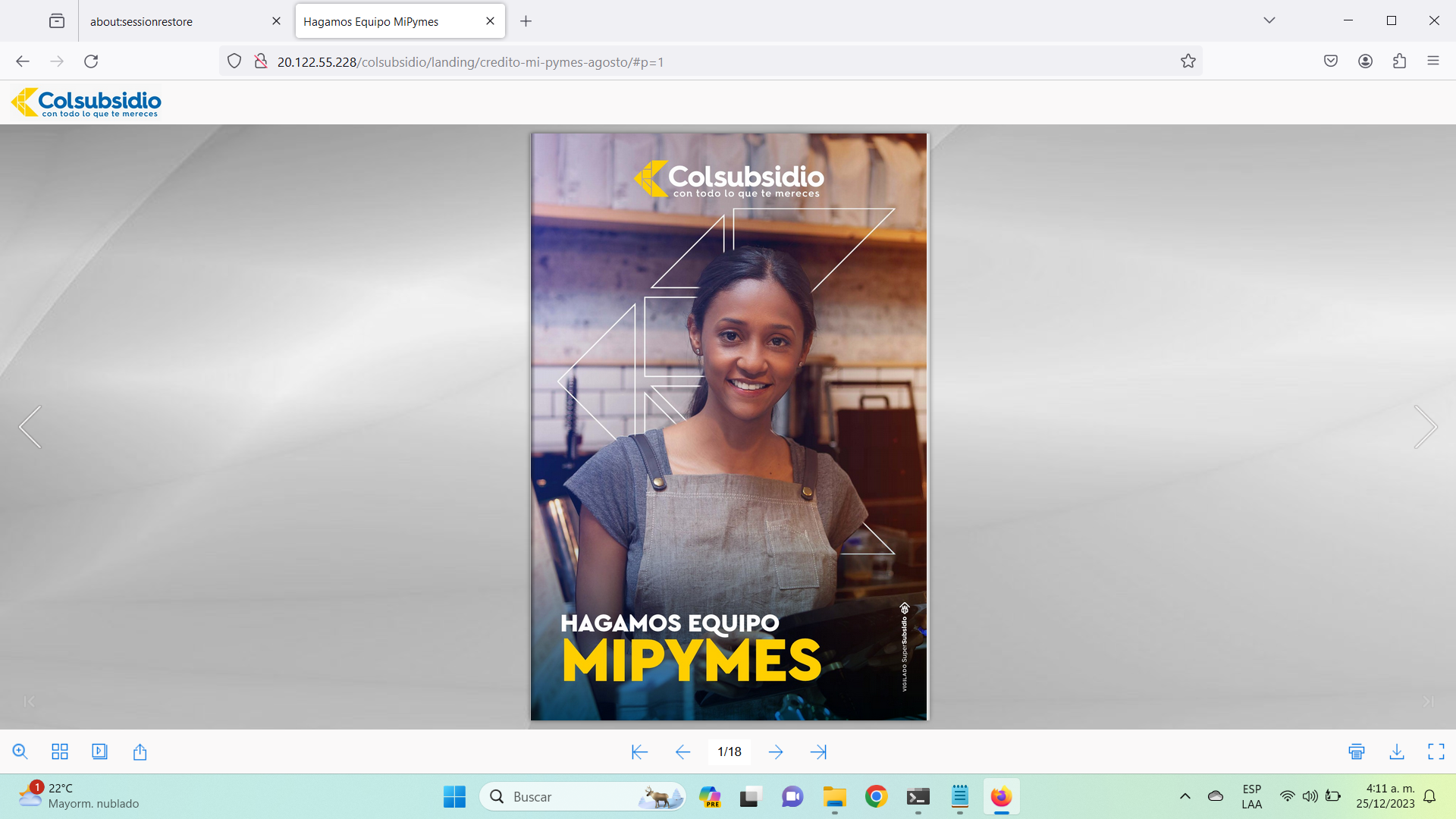Bookmark this page with star icon
Image resolution: width=1456 pixels, height=819 pixels.
click(x=1188, y=61)
